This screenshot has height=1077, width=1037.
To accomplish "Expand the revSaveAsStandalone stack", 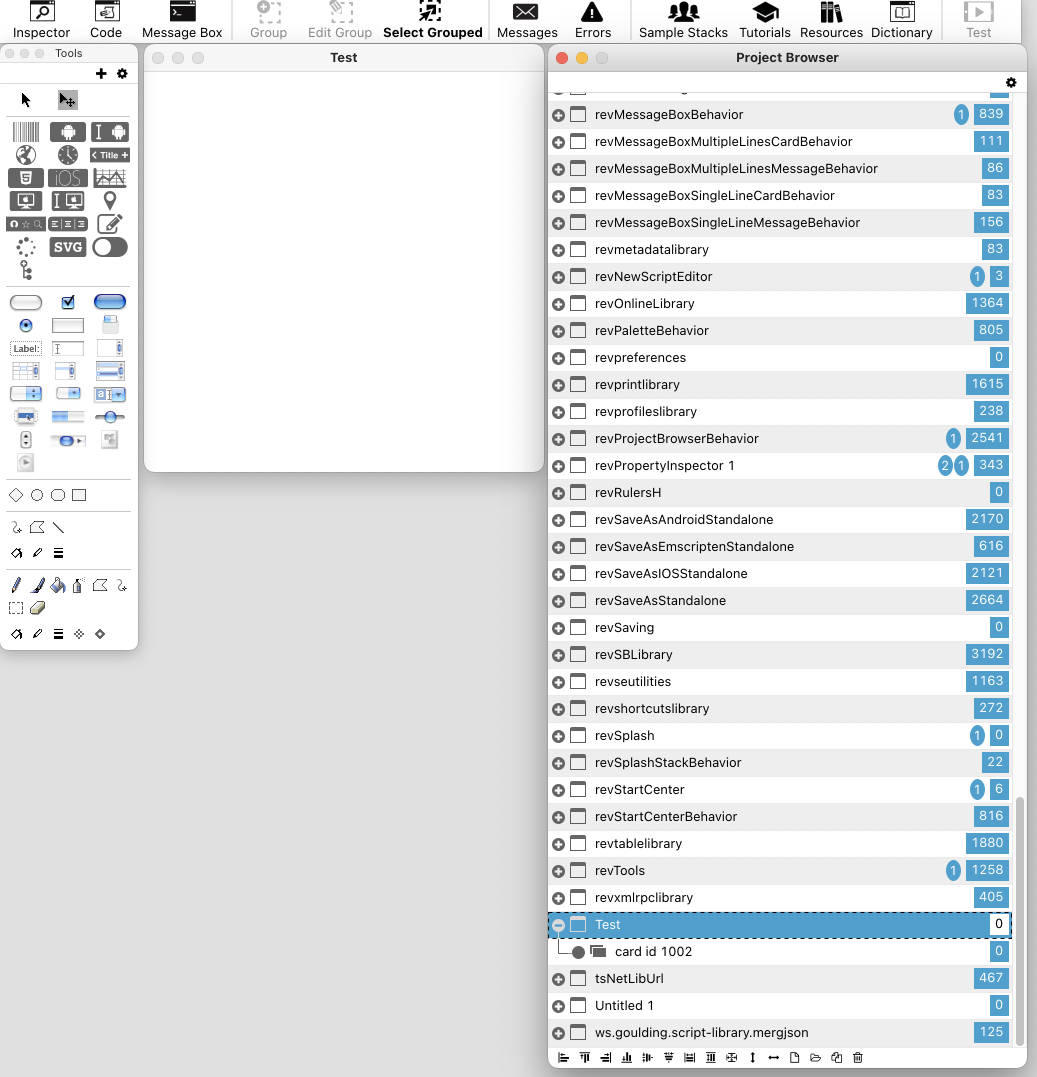I will click(558, 601).
